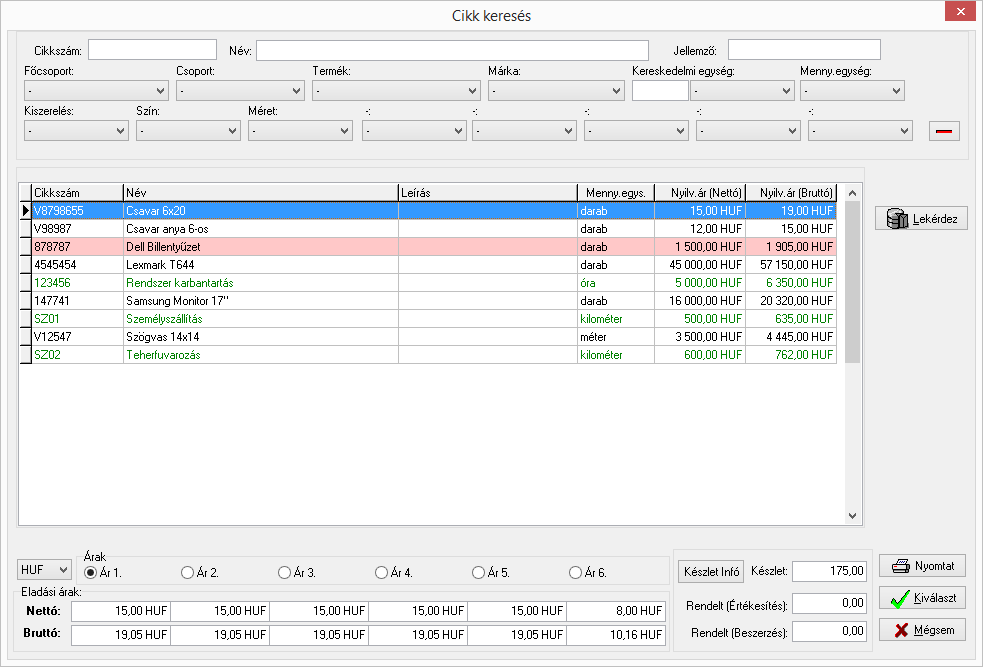The width and height of the screenshot is (983, 667).
Task: Open the Méret dropdown
Action: [300, 131]
